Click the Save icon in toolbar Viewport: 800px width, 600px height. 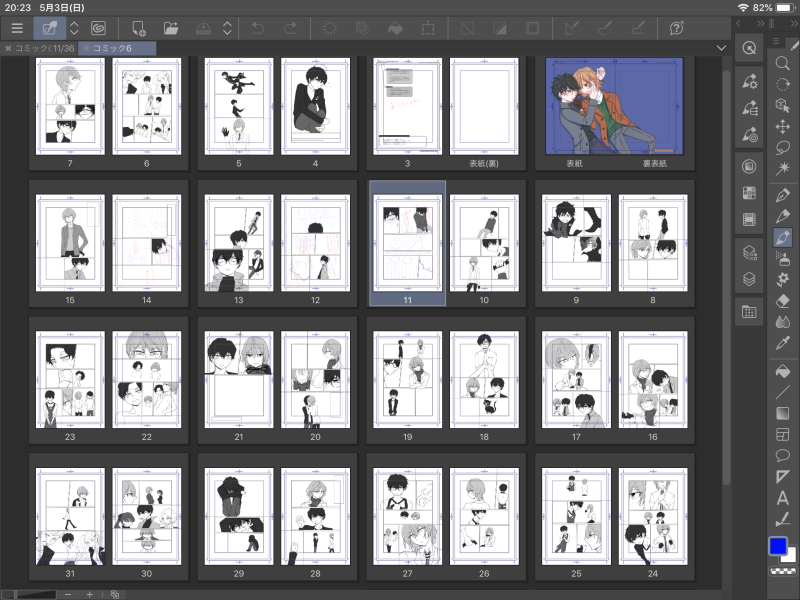pyautogui.click(x=204, y=28)
